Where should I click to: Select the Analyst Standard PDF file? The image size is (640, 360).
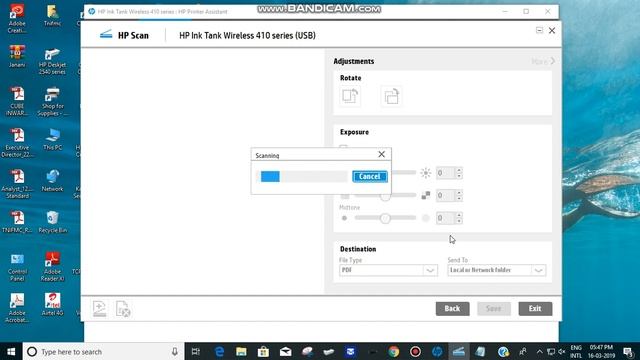(x=17, y=184)
